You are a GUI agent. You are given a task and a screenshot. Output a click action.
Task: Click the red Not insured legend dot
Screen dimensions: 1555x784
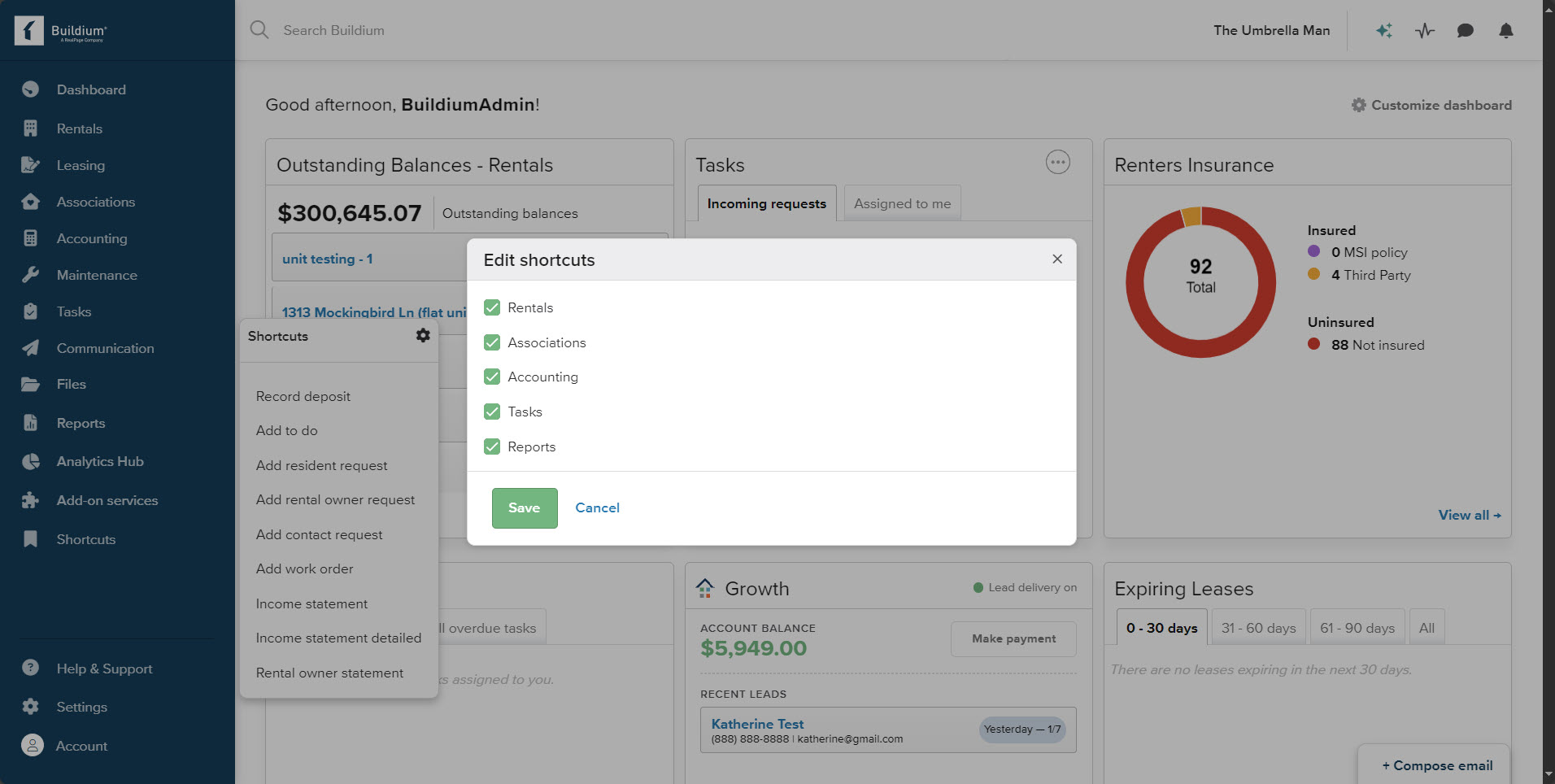tap(1313, 344)
